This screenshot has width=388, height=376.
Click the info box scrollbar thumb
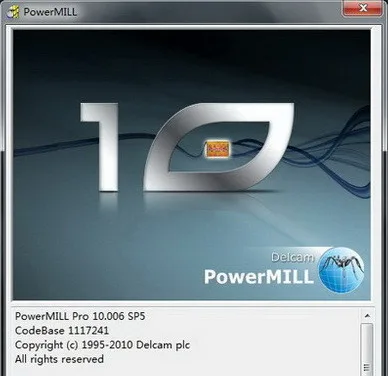point(367,350)
